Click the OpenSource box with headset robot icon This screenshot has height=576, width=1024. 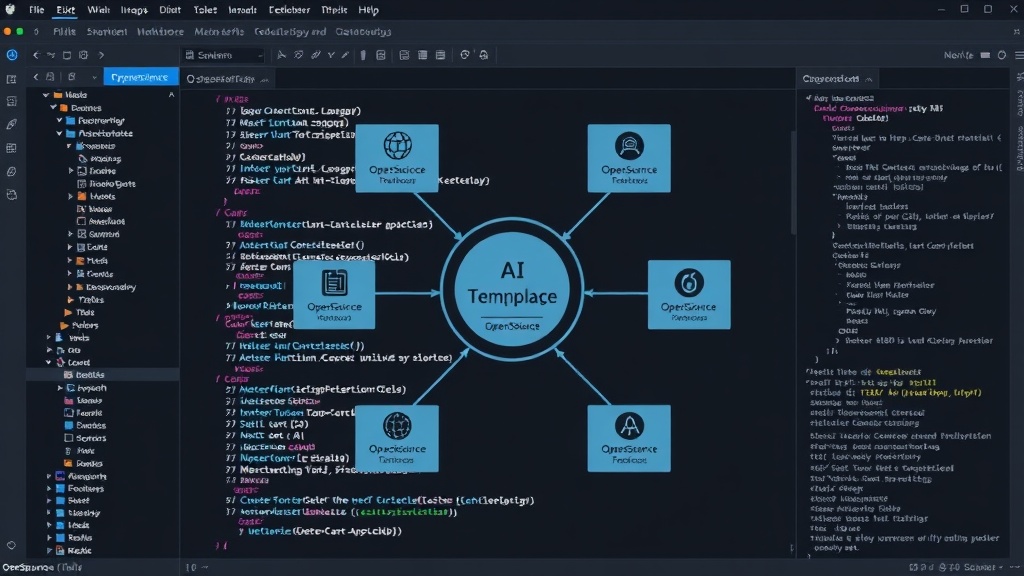pos(629,158)
